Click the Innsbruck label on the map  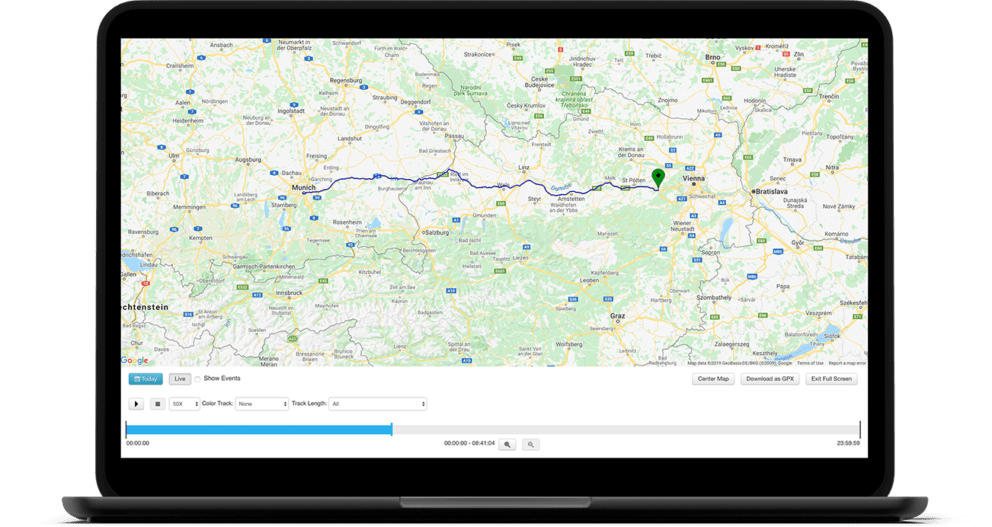pyautogui.click(x=288, y=293)
